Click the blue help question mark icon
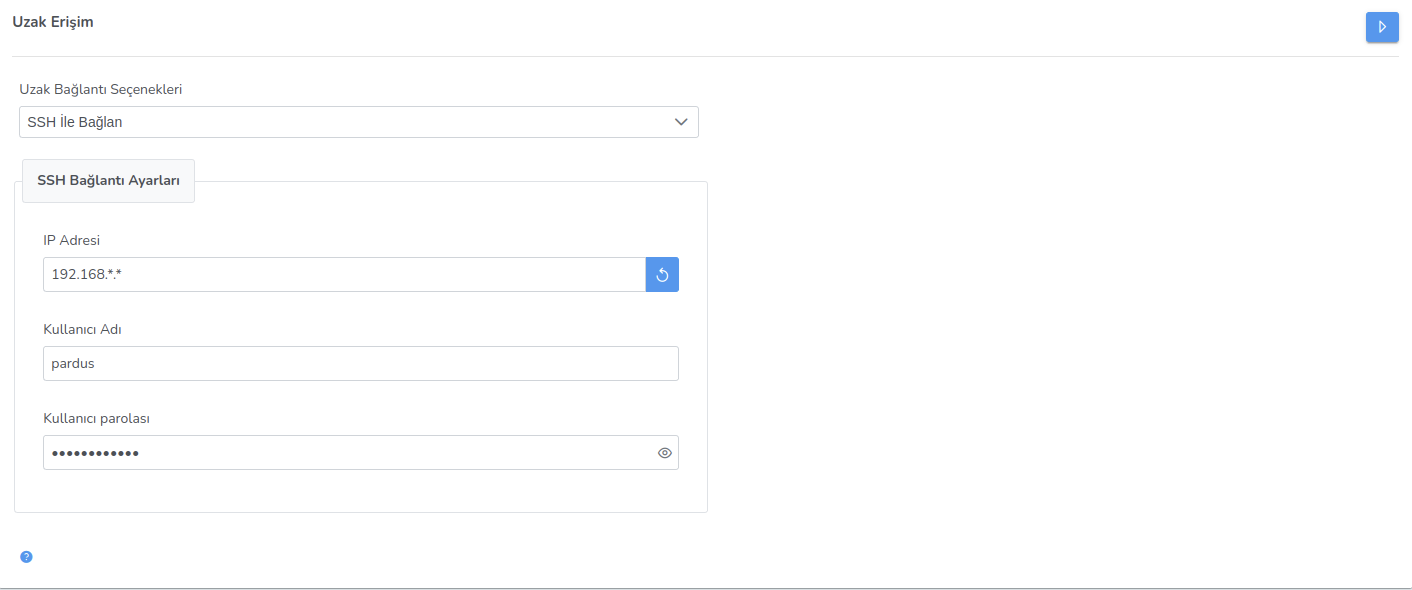Screen dimensions: 1412x590 [x=26, y=557]
